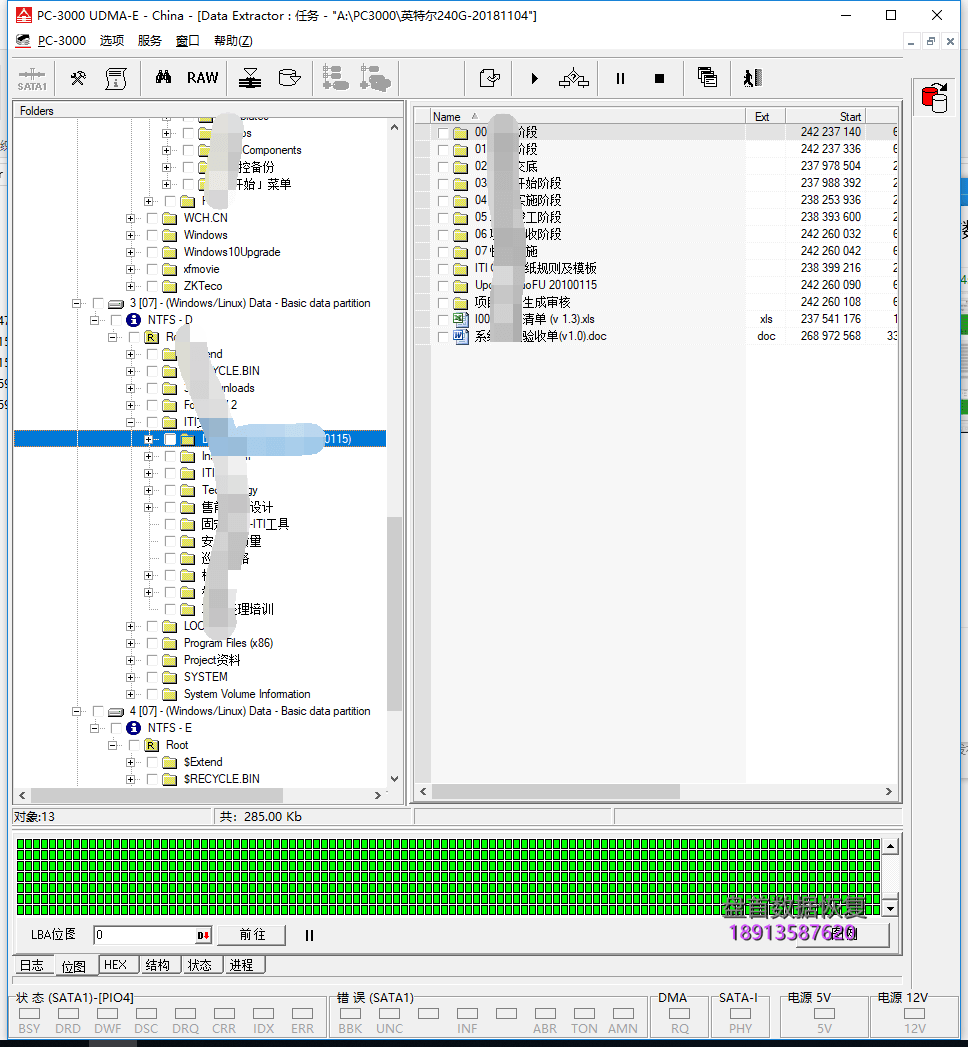
Task: Sort file list by Start column
Action: pyautogui.click(x=824, y=117)
